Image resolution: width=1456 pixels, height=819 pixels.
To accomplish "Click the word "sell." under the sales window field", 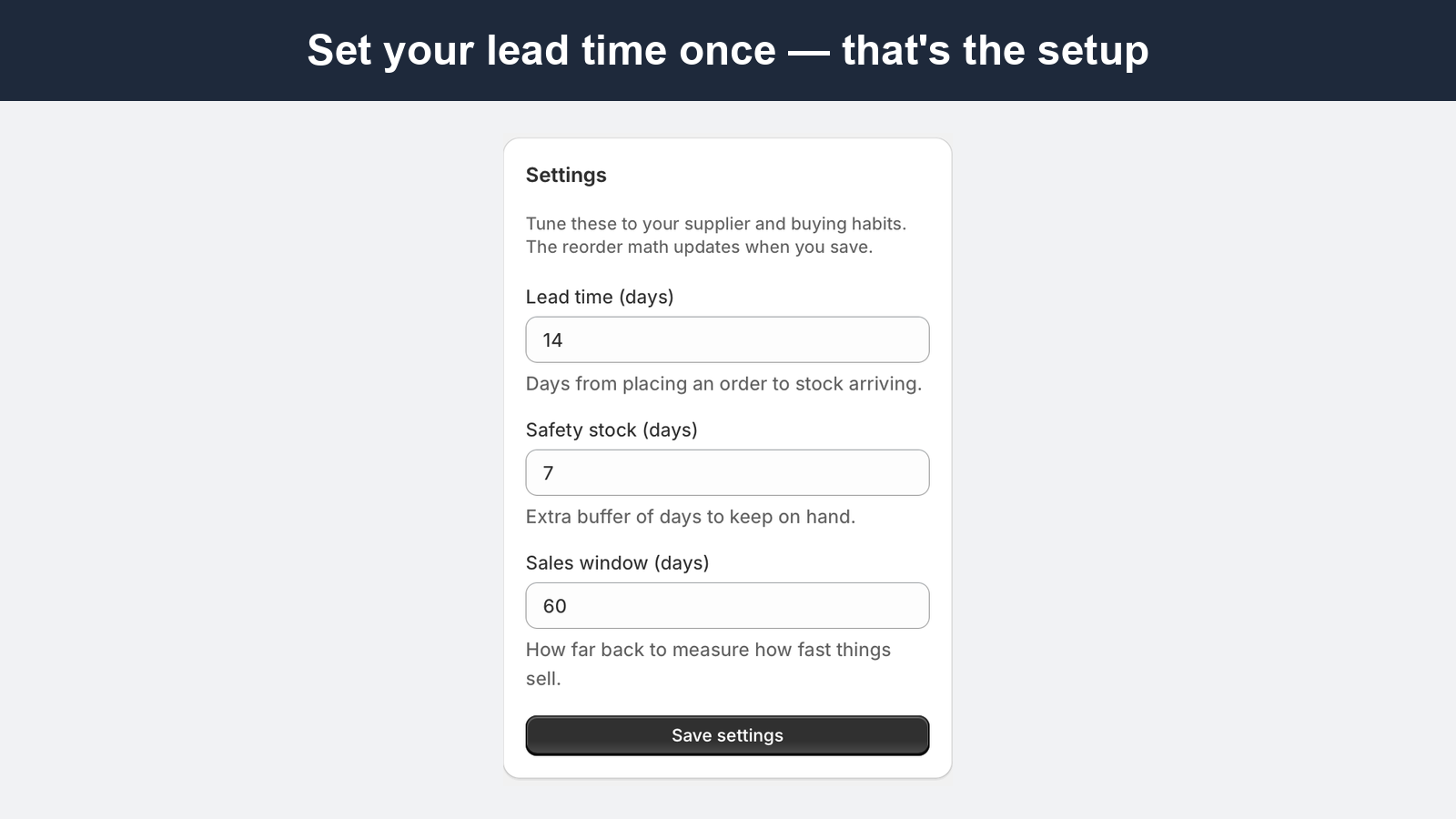I will [x=543, y=679].
